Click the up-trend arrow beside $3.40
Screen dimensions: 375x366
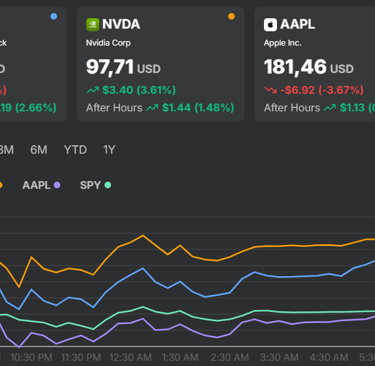click(93, 90)
